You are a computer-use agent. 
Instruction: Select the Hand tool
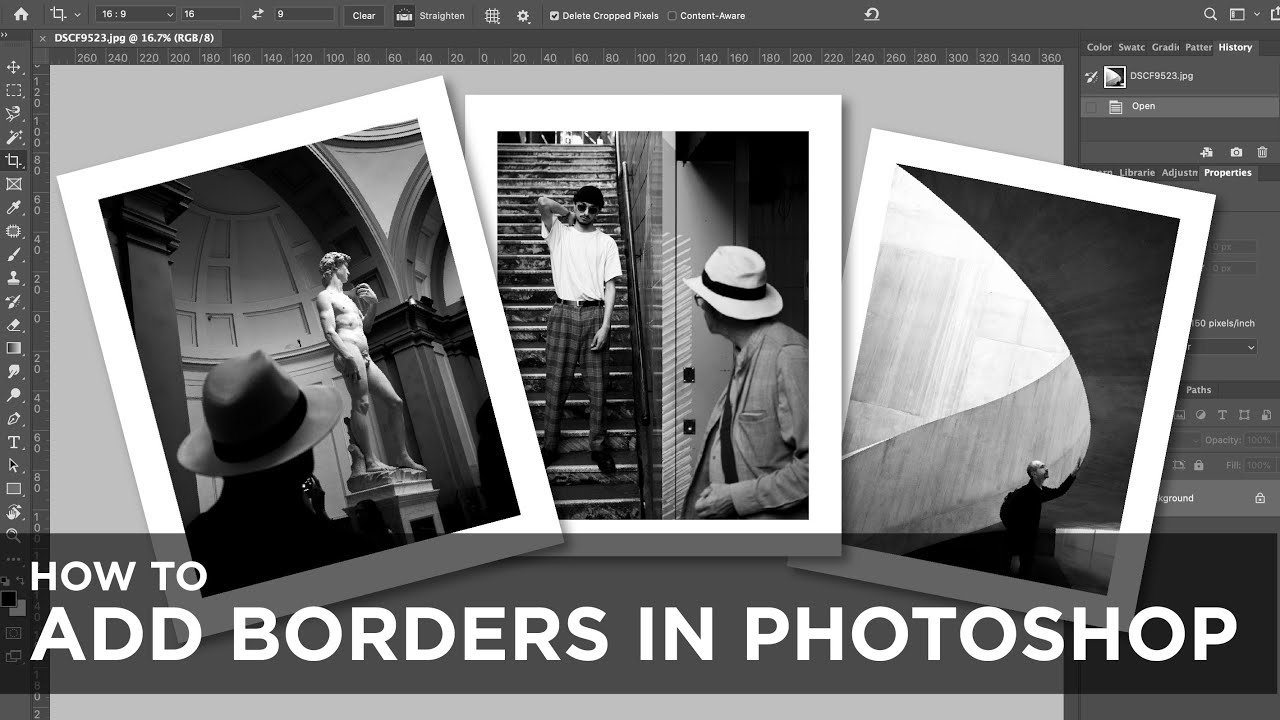click(14, 512)
